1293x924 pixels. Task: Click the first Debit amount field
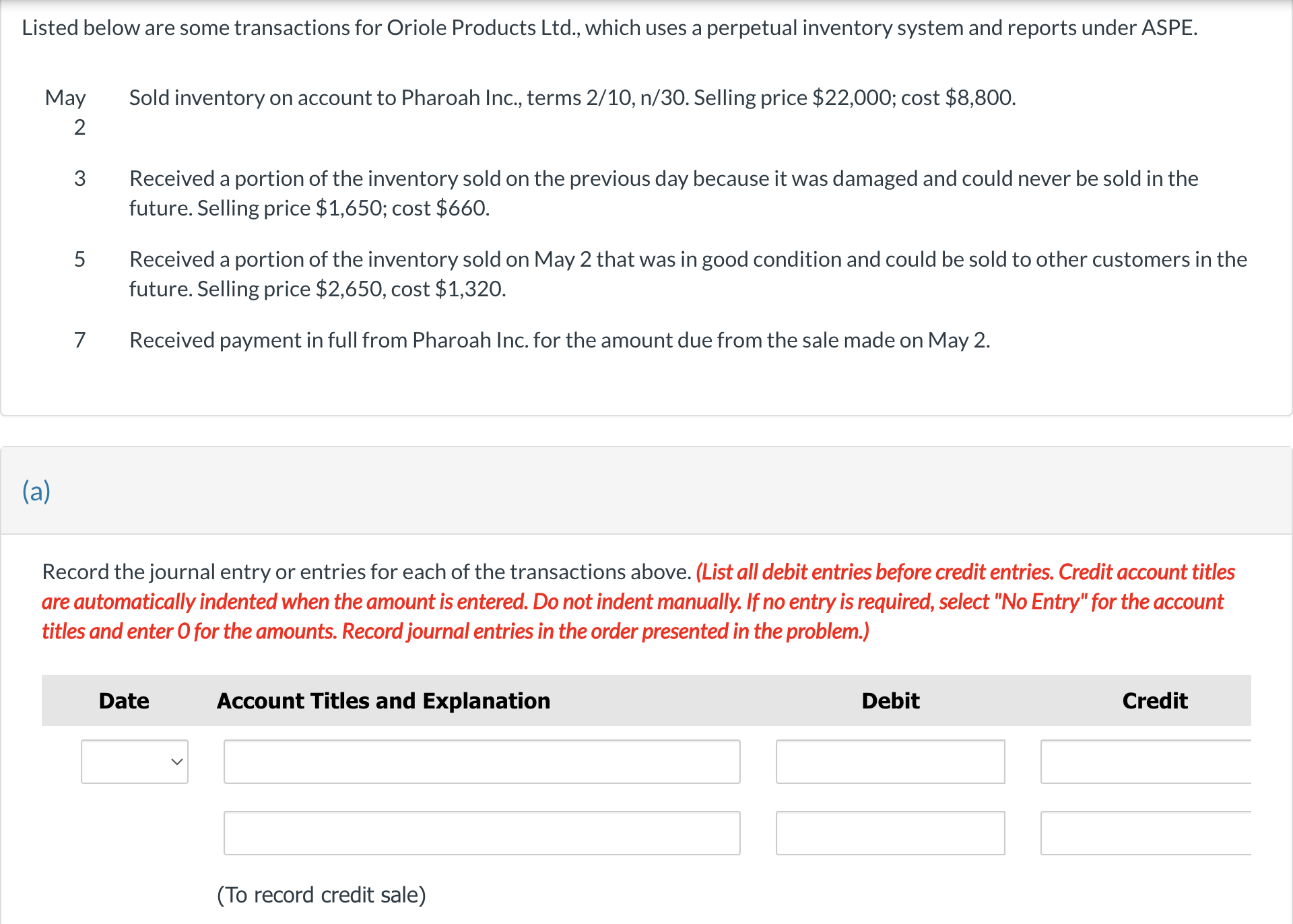point(890,761)
